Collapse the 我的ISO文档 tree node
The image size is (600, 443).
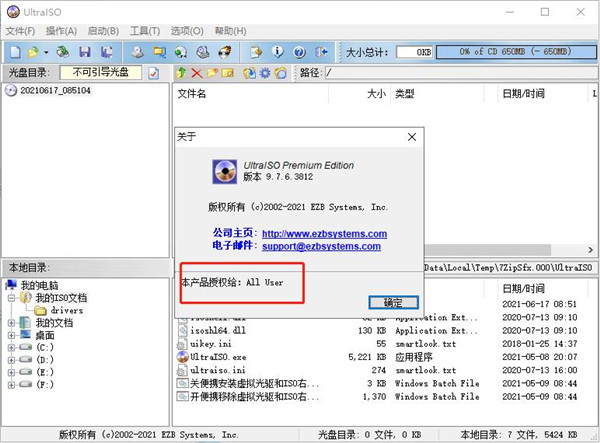[11, 298]
